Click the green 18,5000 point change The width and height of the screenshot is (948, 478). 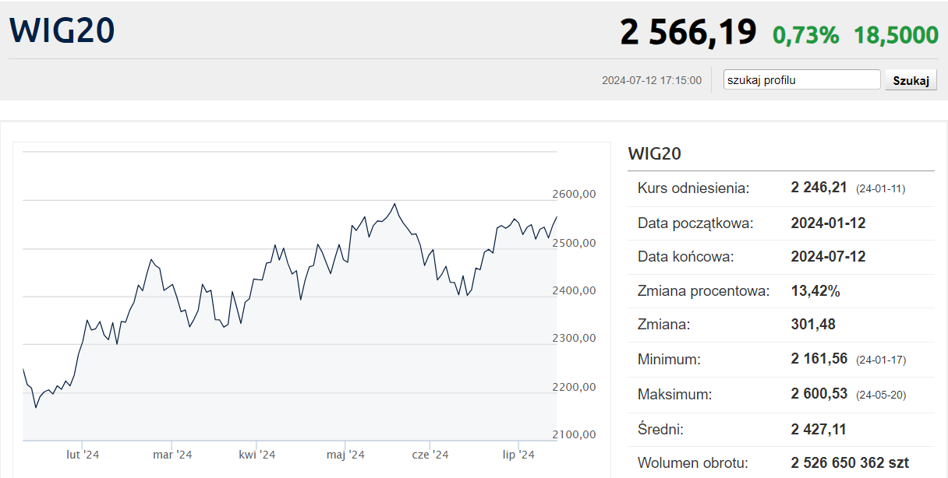(895, 35)
